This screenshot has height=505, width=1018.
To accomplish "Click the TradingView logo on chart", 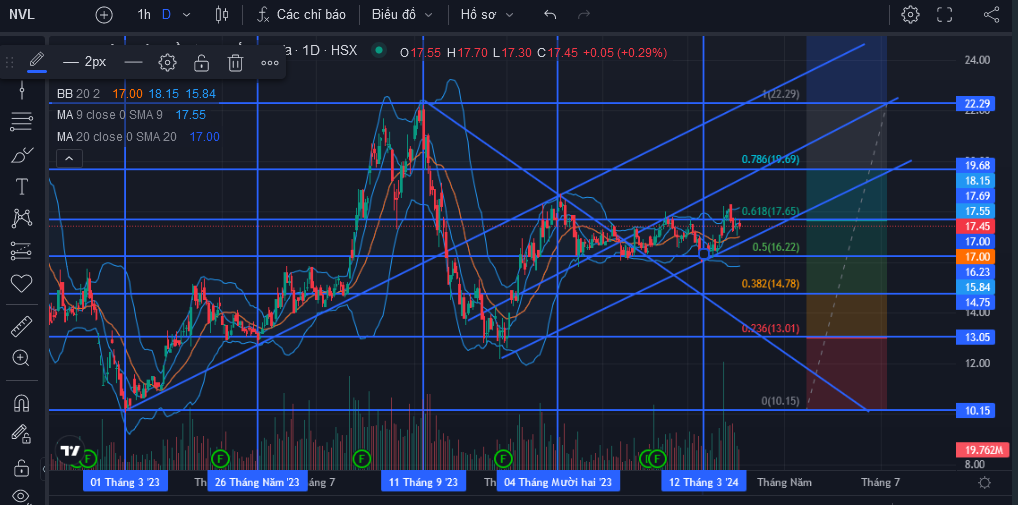I will [69, 450].
